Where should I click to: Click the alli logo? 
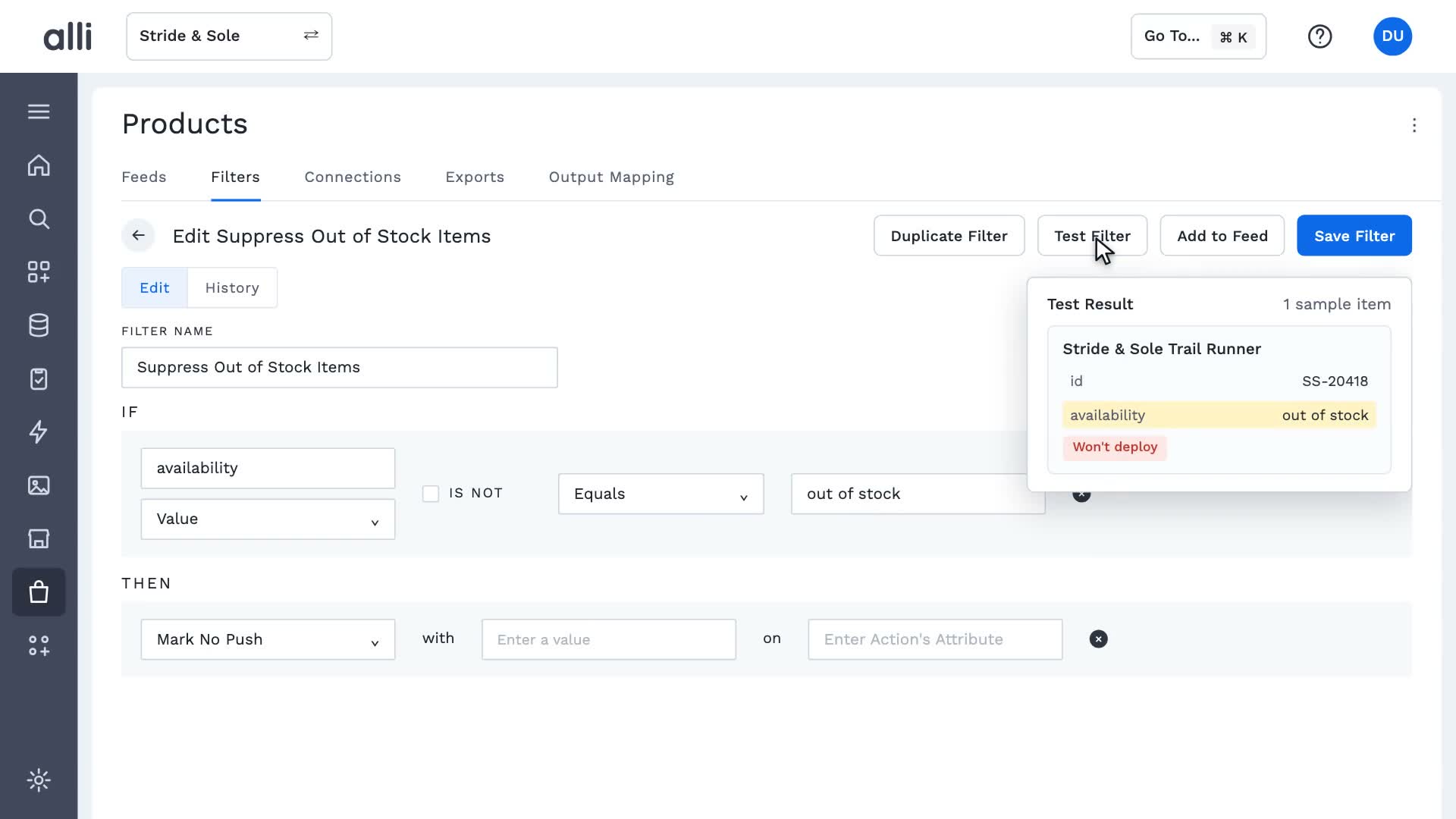coord(67,36)
